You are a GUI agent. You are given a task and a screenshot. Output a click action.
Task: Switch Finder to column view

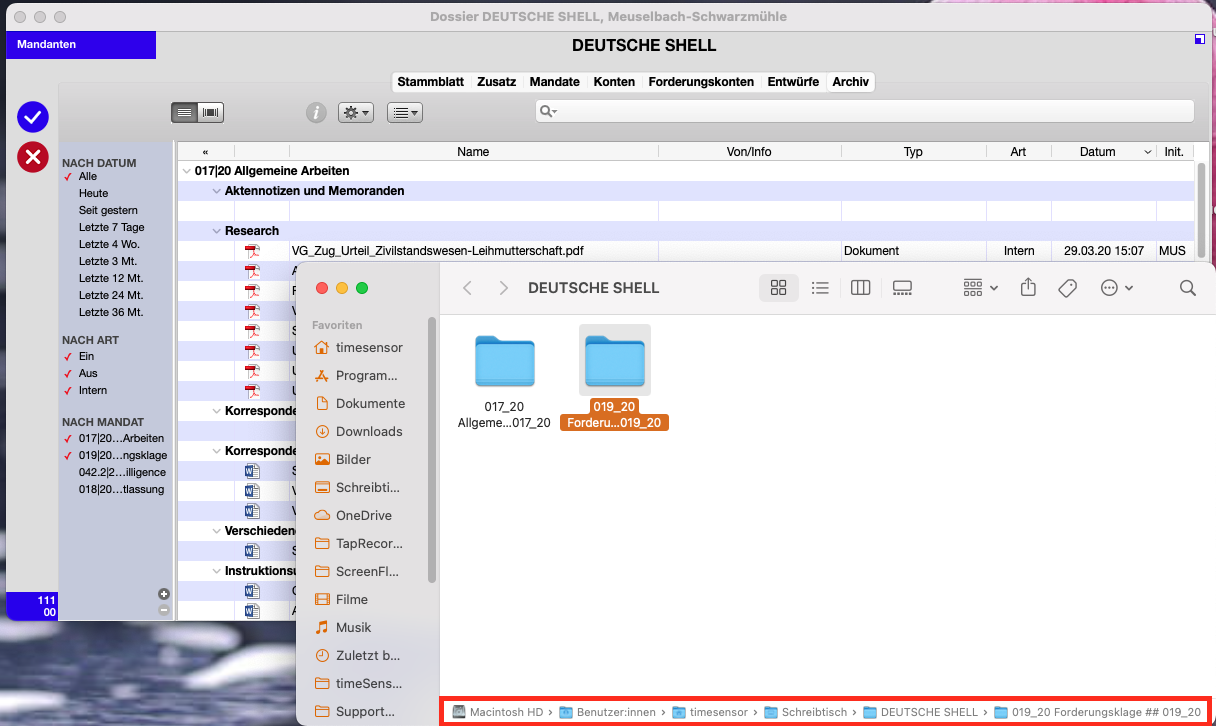pos(860,288)
